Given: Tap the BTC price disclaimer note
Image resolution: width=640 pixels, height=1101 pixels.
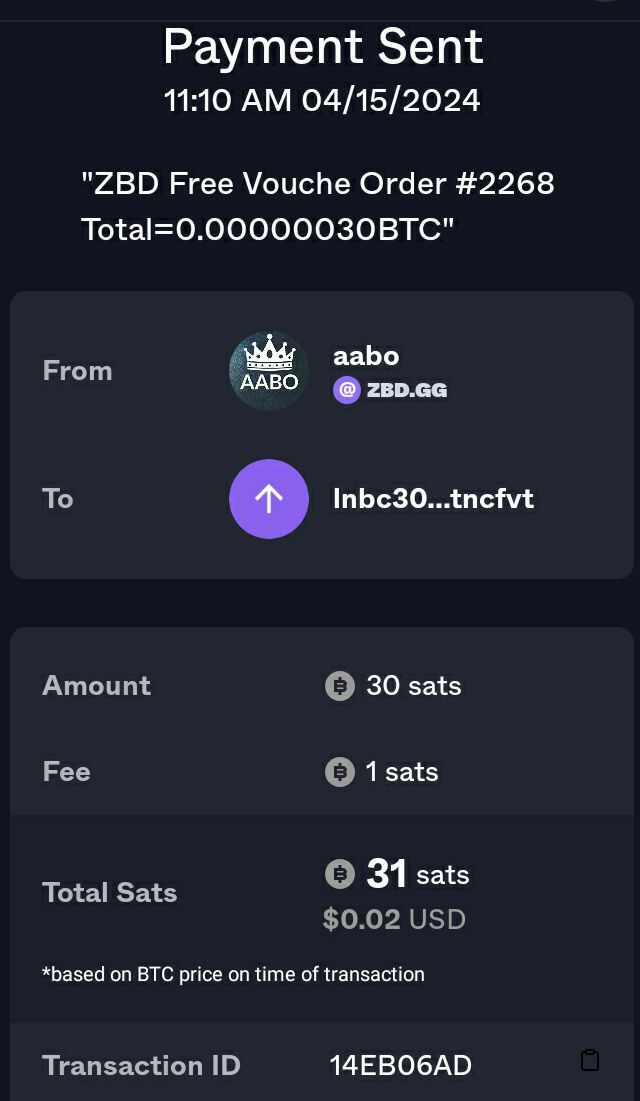Looking at the screenshot, I should [233, 974].
